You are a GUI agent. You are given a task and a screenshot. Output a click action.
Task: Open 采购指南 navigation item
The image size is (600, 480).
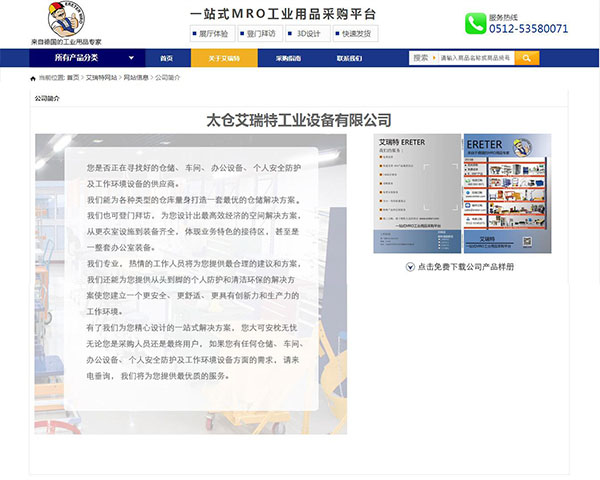click(x=288, y=59)
